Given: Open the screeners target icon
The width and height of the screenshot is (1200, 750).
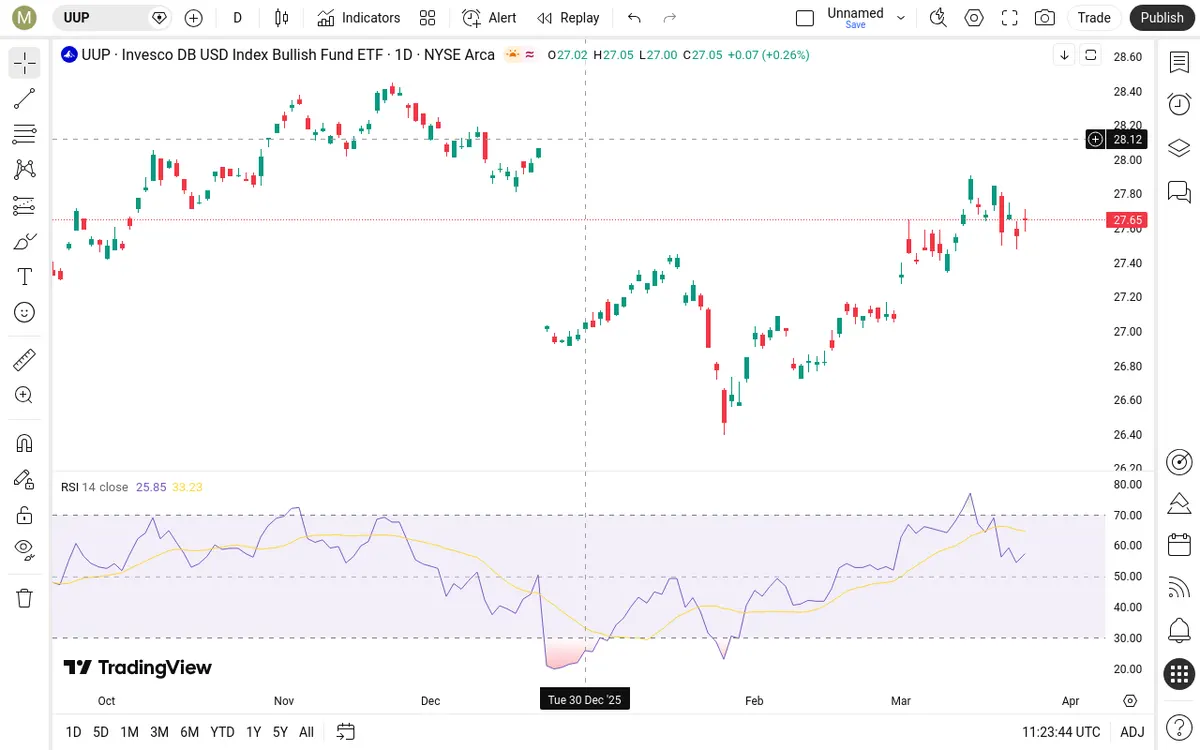Looking at the screenshot, I should [x=1179, y=461].
